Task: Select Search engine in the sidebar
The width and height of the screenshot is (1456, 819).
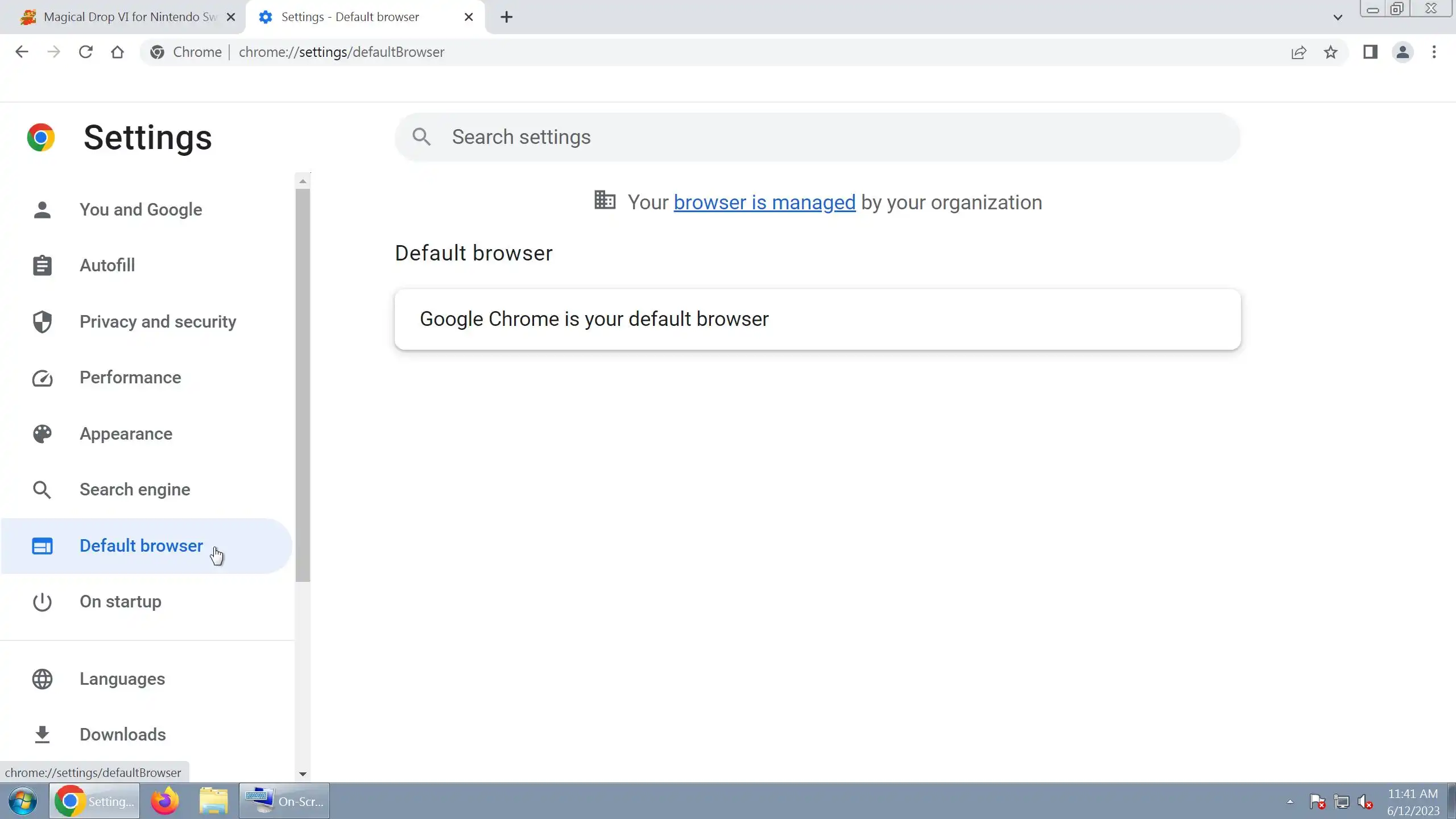Action: point(135,489)
